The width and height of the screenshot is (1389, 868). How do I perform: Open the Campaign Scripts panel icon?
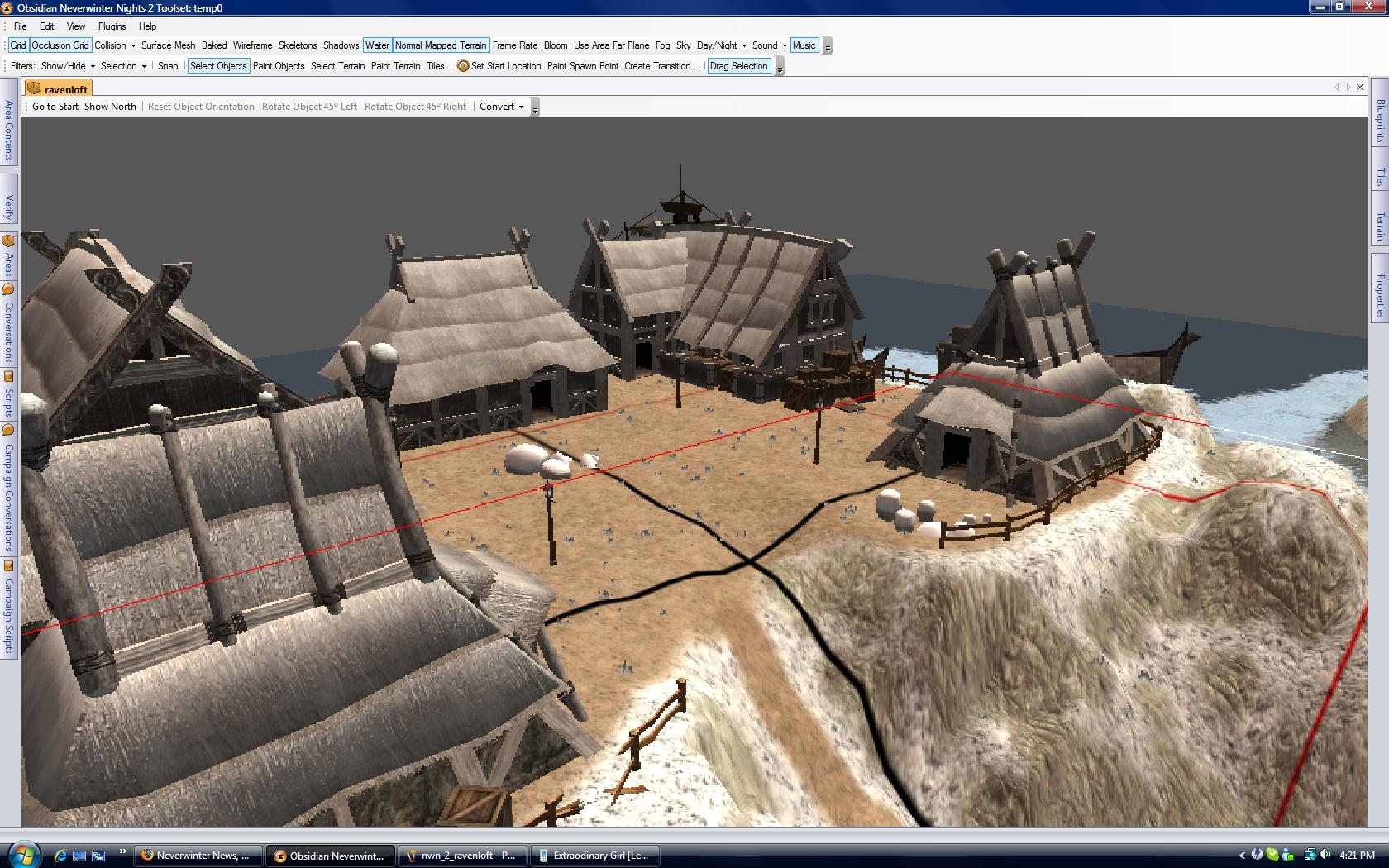pyautogui.click(x=8, y=566)
